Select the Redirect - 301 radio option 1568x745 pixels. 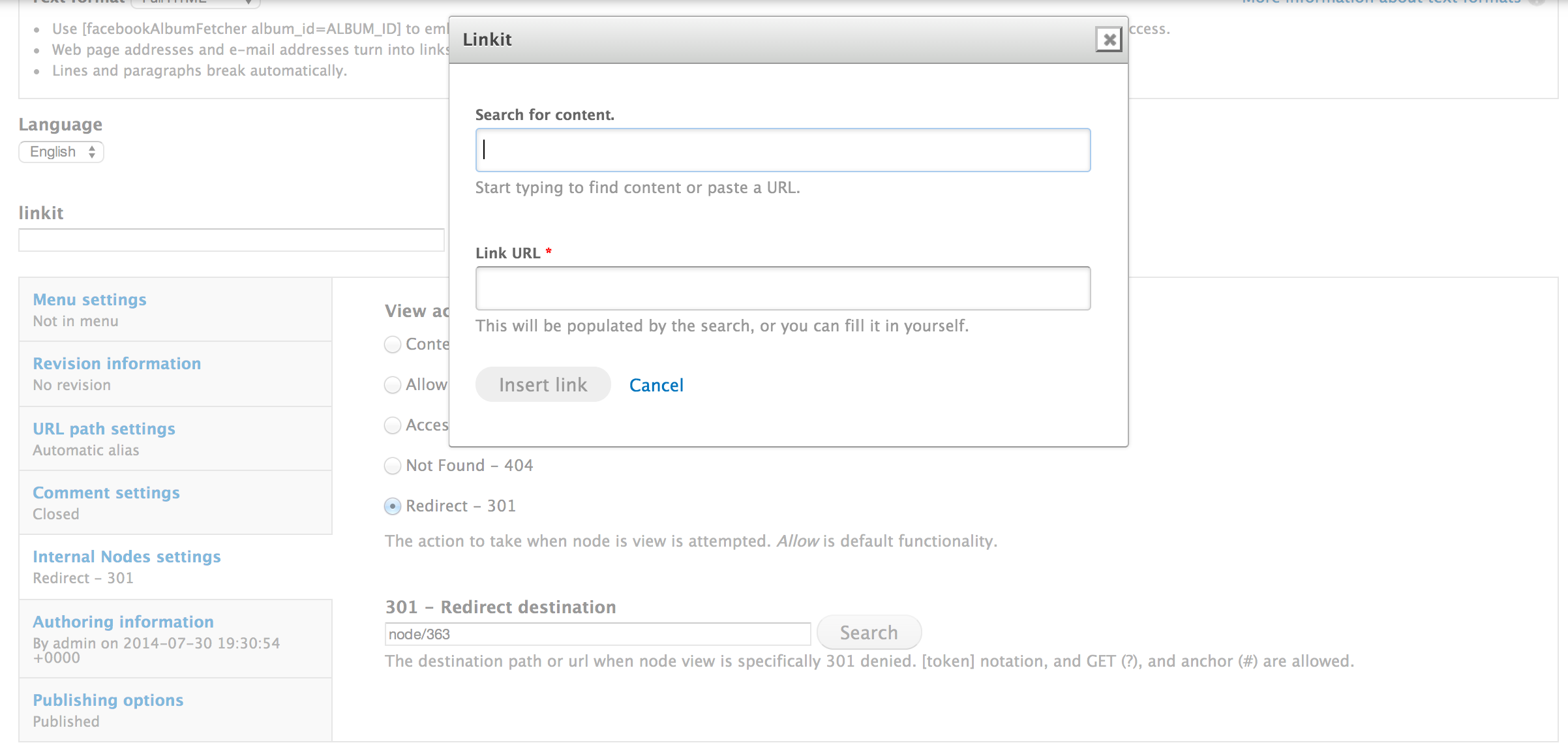point(393,506)
